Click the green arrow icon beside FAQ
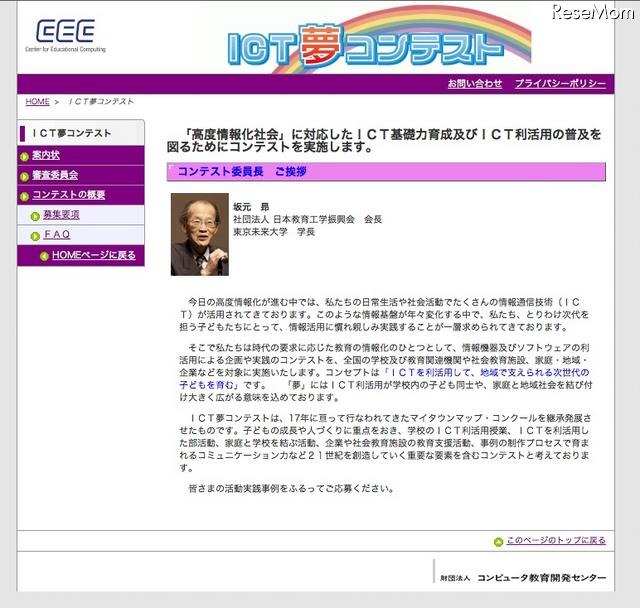 (35, 236)
